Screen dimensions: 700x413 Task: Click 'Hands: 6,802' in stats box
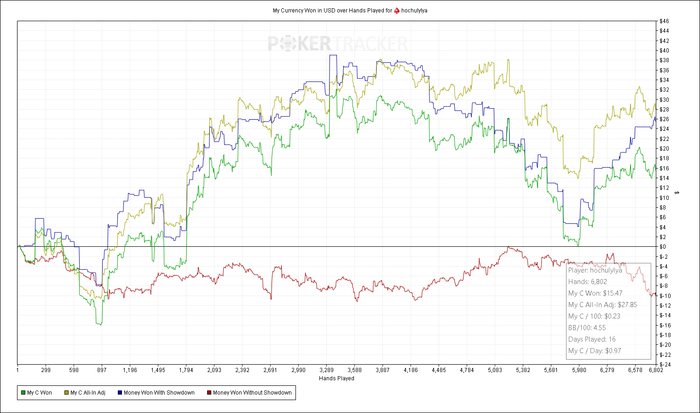point(588,282)
